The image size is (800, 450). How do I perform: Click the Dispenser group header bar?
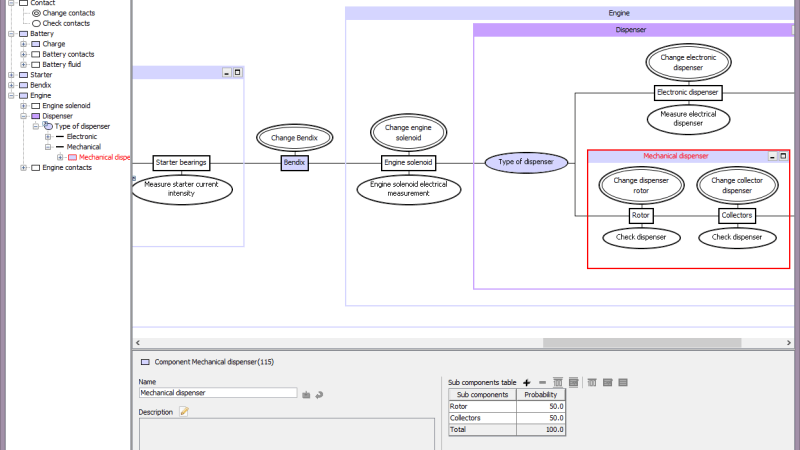click(x=633, y=30)
